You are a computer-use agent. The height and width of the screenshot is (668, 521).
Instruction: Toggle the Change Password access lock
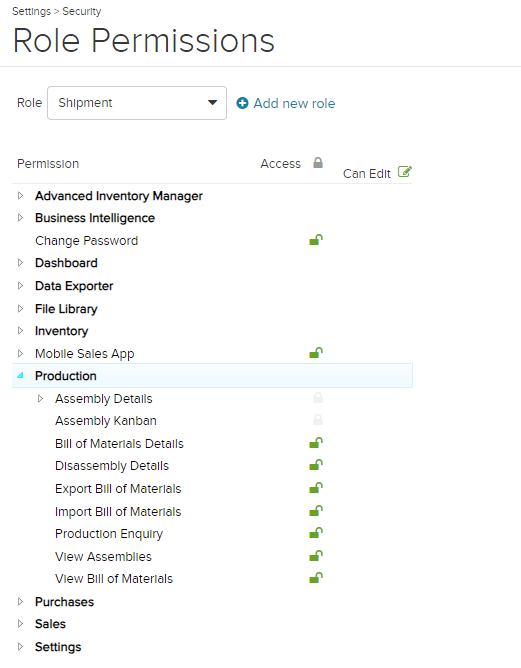pos(316,240)
